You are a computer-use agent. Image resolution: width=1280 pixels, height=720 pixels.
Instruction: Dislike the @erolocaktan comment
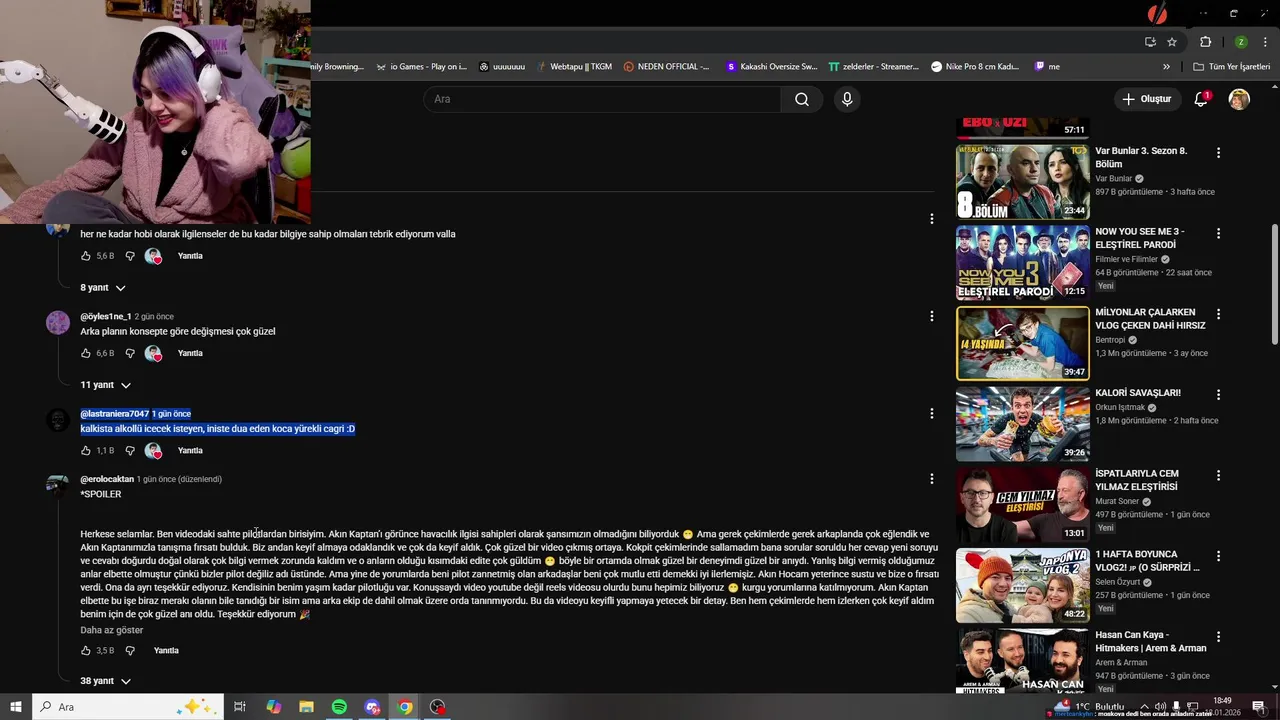click(x=130, y=650)
